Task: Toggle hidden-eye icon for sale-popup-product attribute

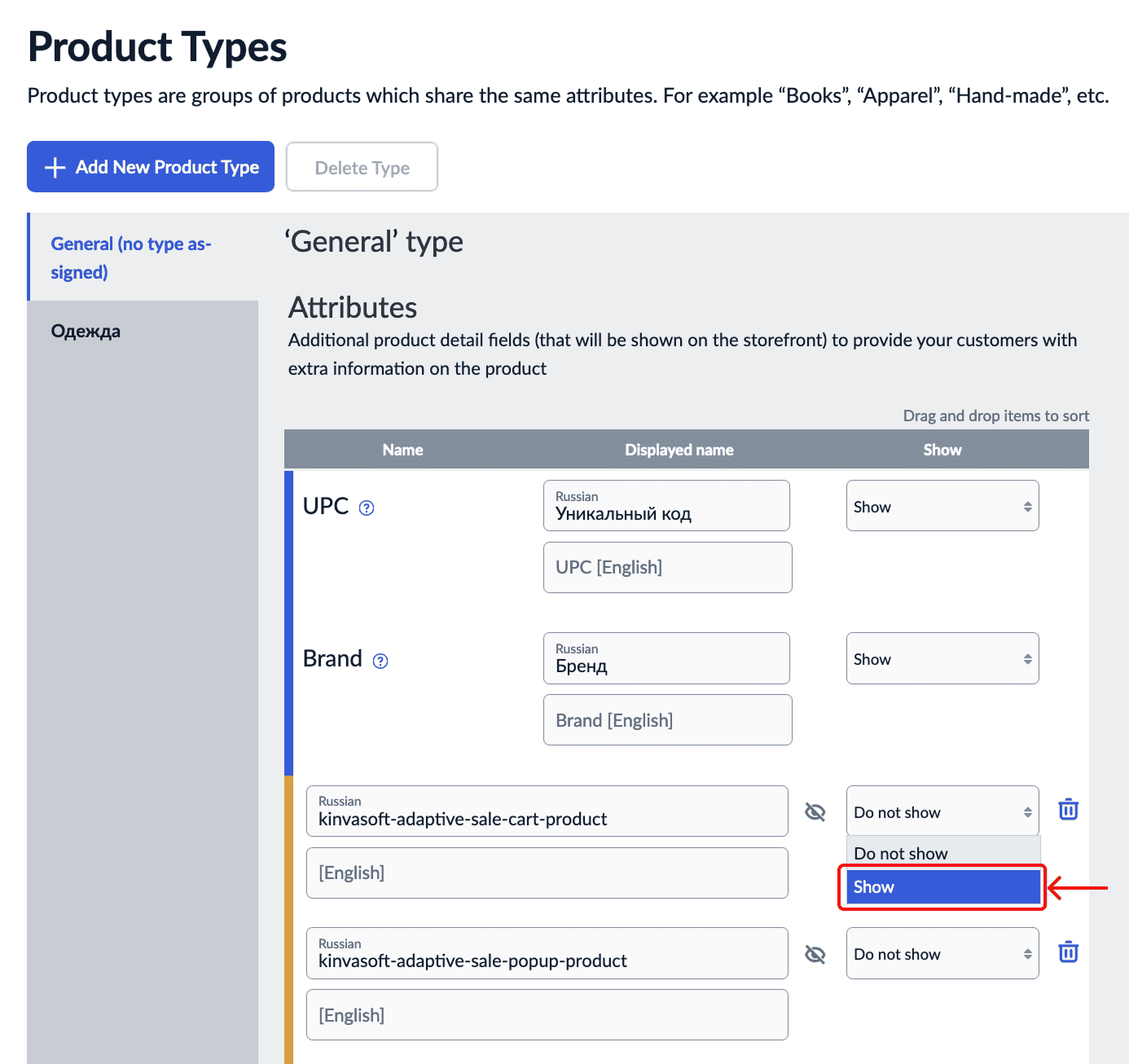Action: coord(815,954)
